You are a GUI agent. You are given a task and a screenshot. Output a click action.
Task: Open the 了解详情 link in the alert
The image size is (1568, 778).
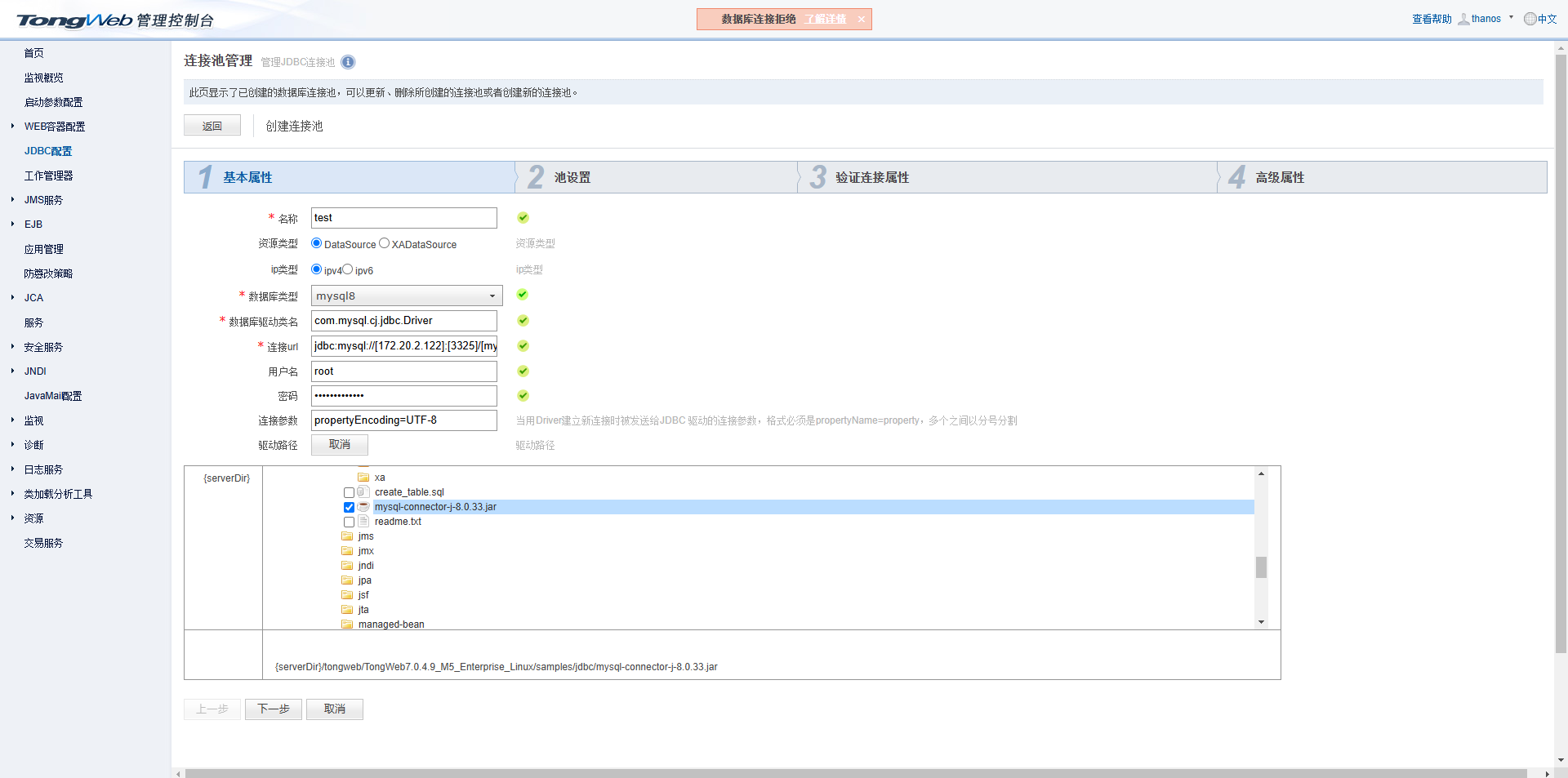click(x=825, y=20)
